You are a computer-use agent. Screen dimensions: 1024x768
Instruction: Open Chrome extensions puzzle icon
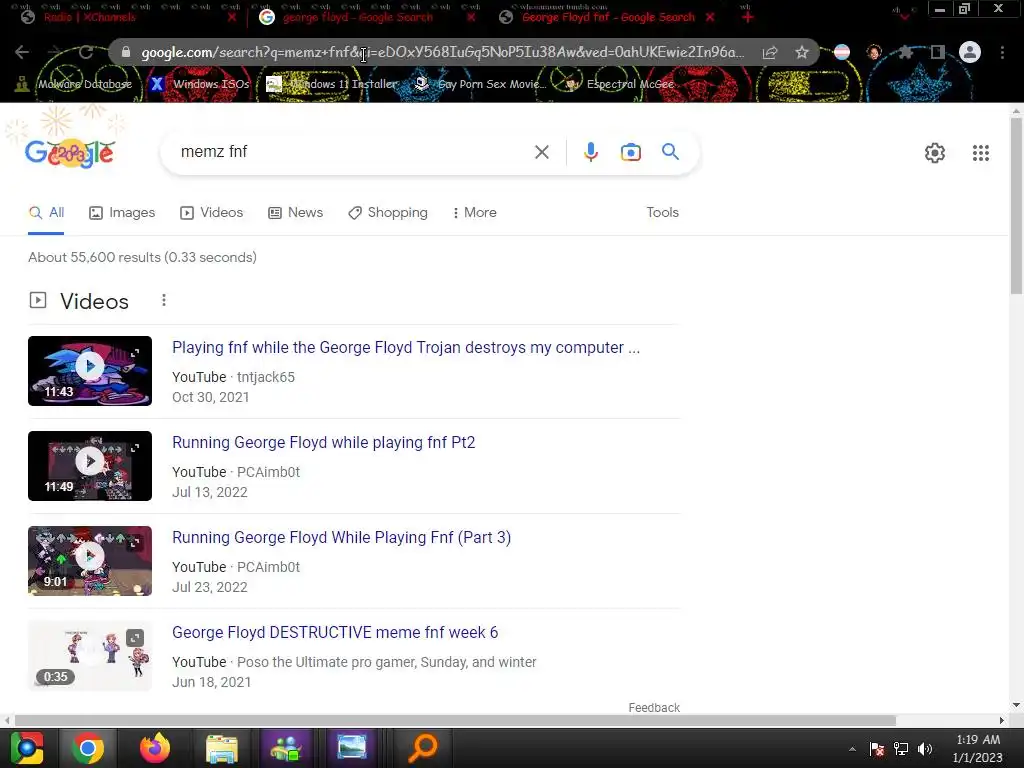[906, 52]
